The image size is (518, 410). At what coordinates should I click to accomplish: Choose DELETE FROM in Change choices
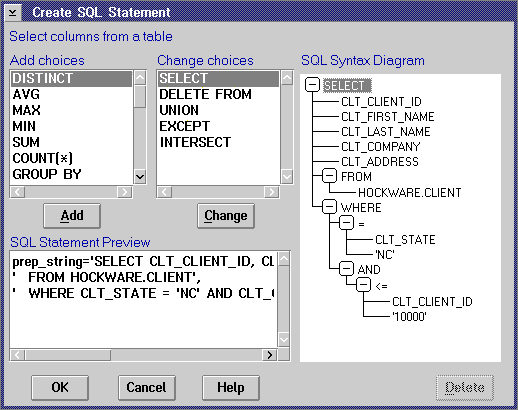tap(205, 94)
